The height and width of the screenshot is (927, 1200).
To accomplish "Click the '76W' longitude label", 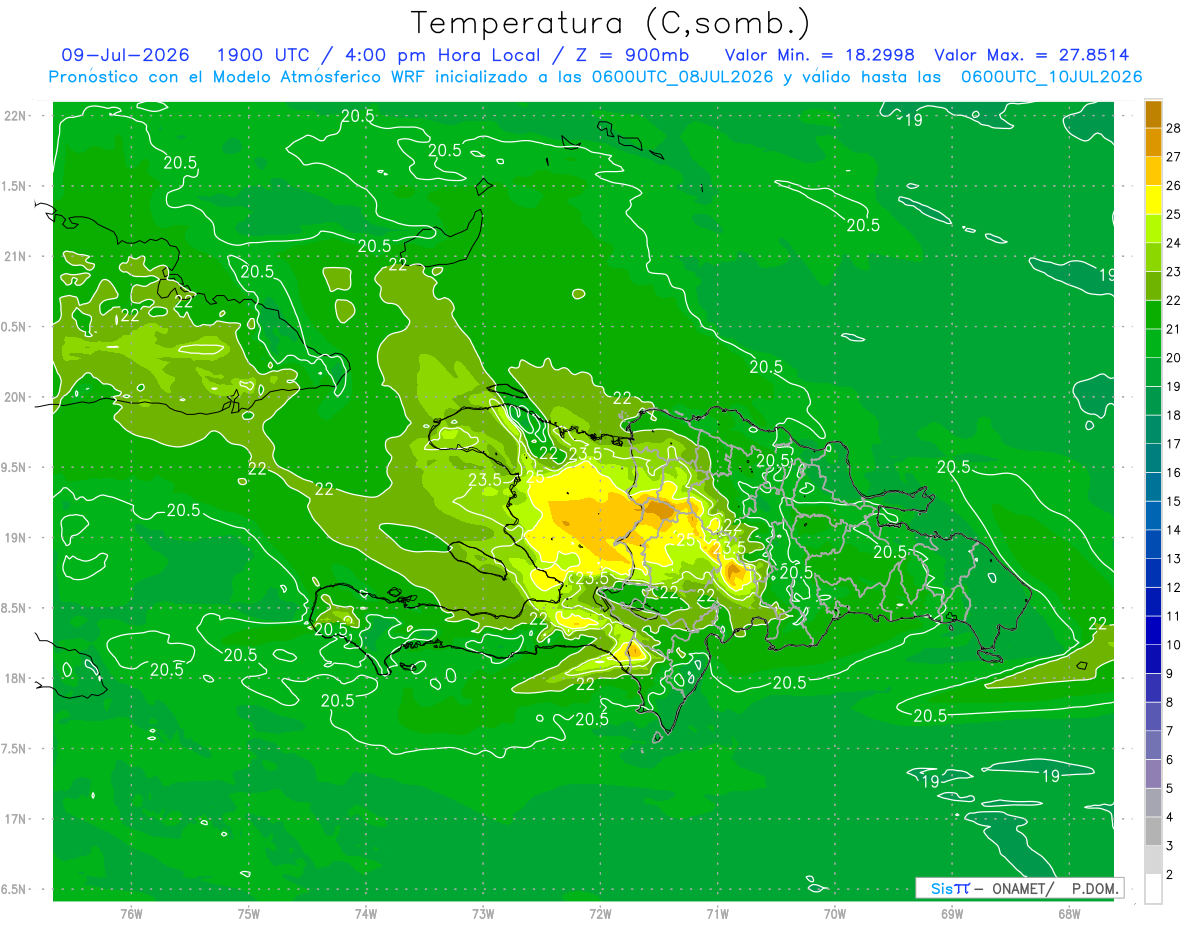I will point(131,914).
